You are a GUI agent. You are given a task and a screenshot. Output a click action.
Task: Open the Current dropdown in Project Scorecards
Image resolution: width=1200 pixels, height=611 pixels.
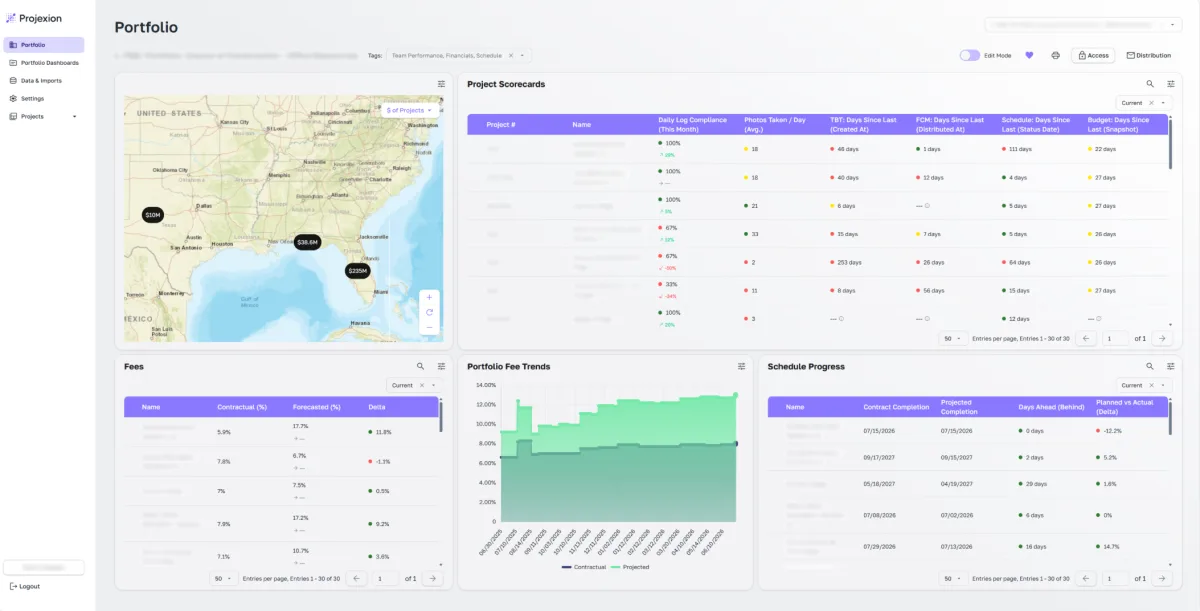1163,103
